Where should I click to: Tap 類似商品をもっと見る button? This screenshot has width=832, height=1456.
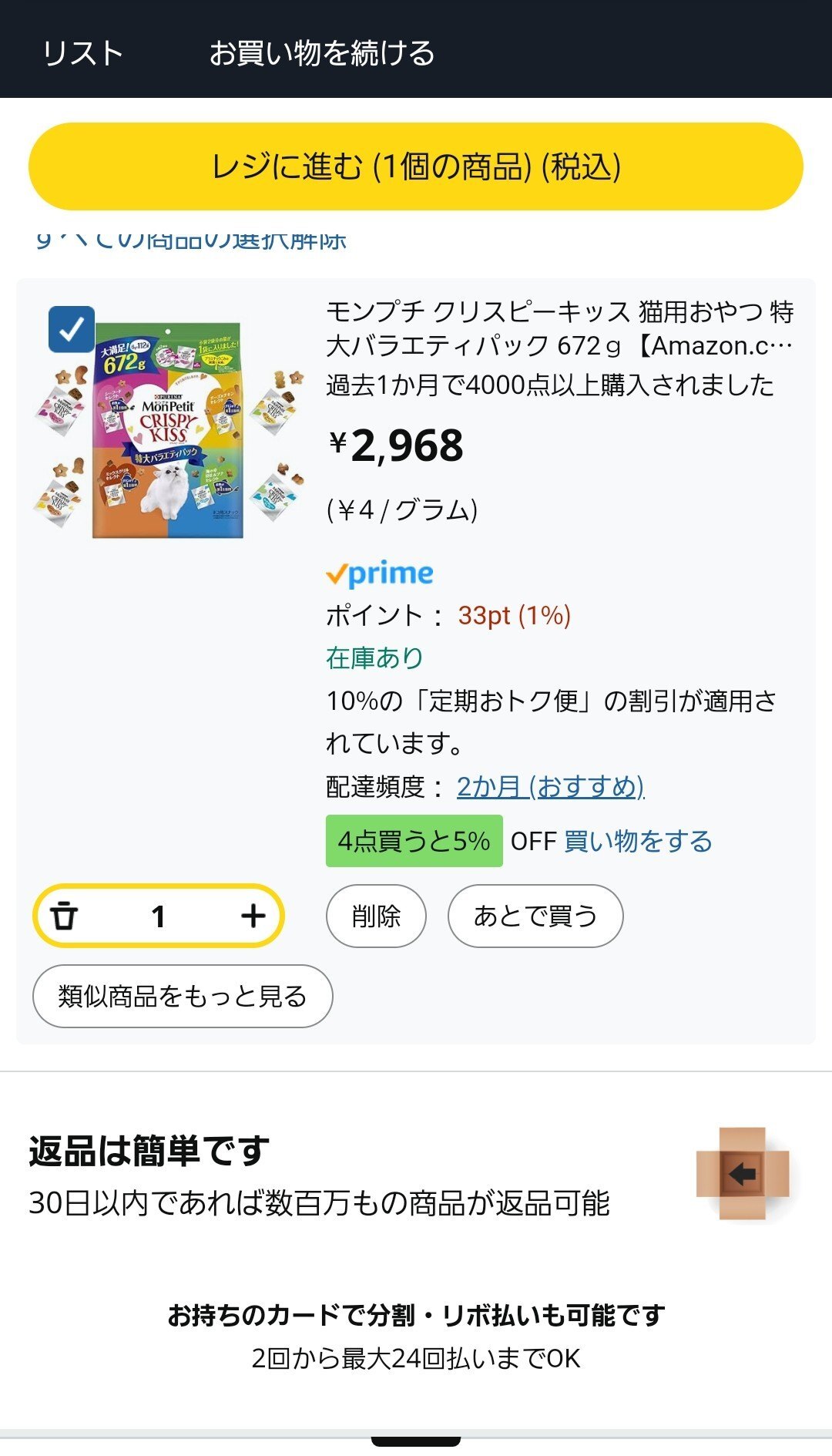coord(183,996)
